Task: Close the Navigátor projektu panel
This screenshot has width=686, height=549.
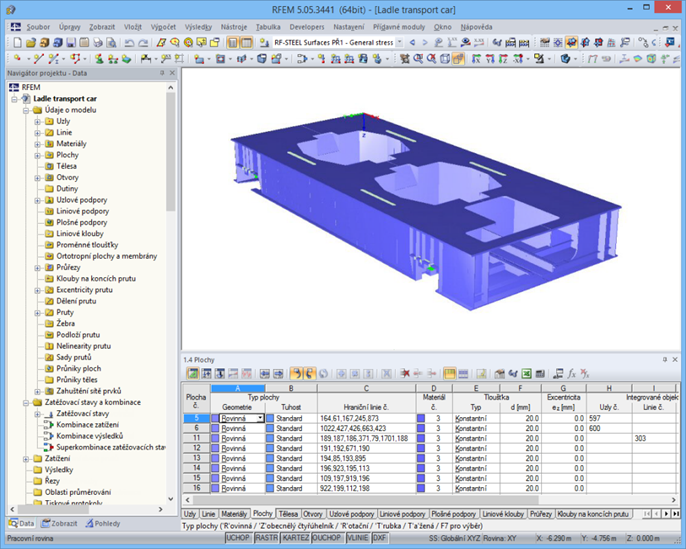Action: (172, 73)
